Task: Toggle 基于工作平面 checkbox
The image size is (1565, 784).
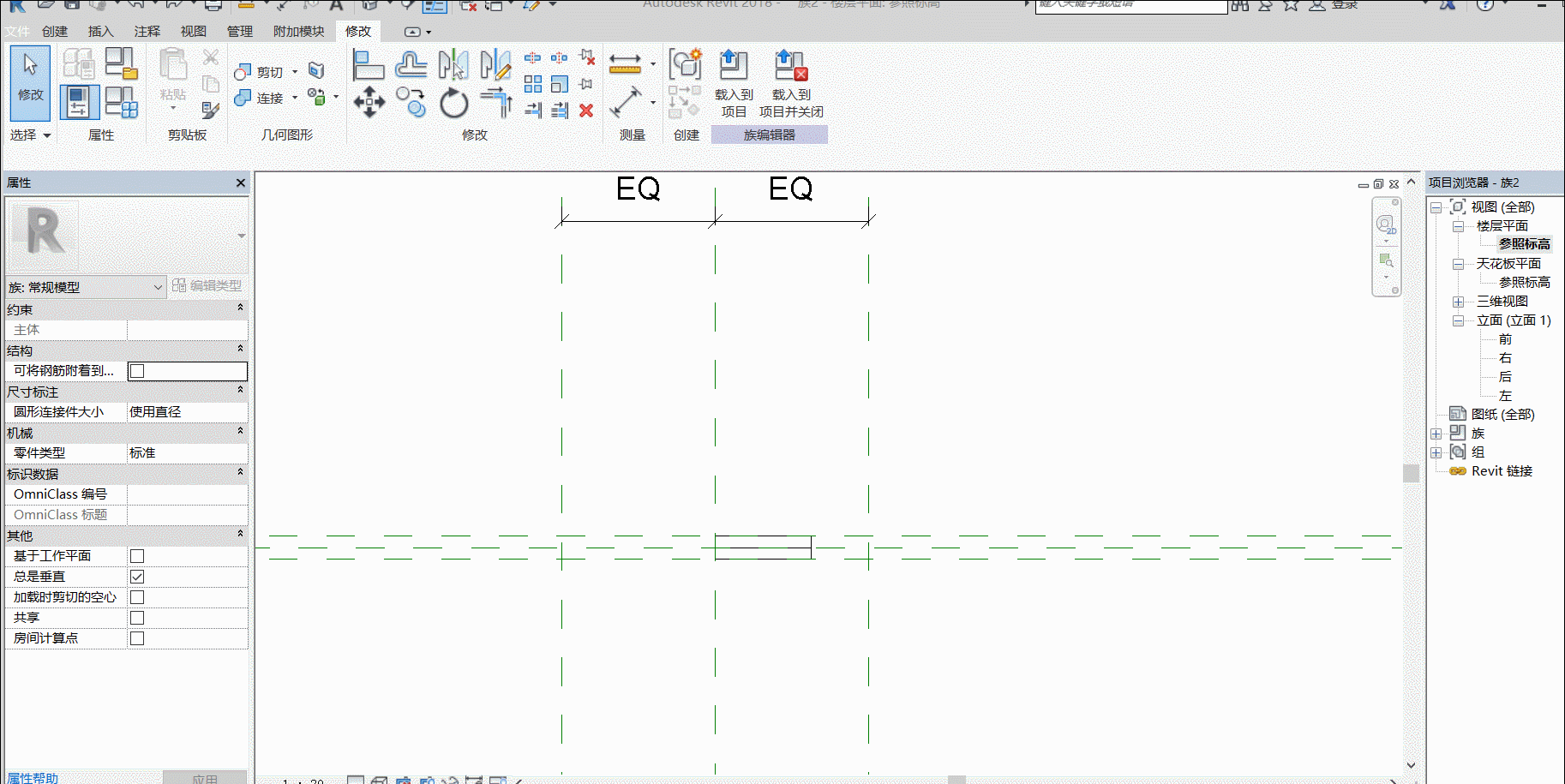Action: click(x=137, y=556)
